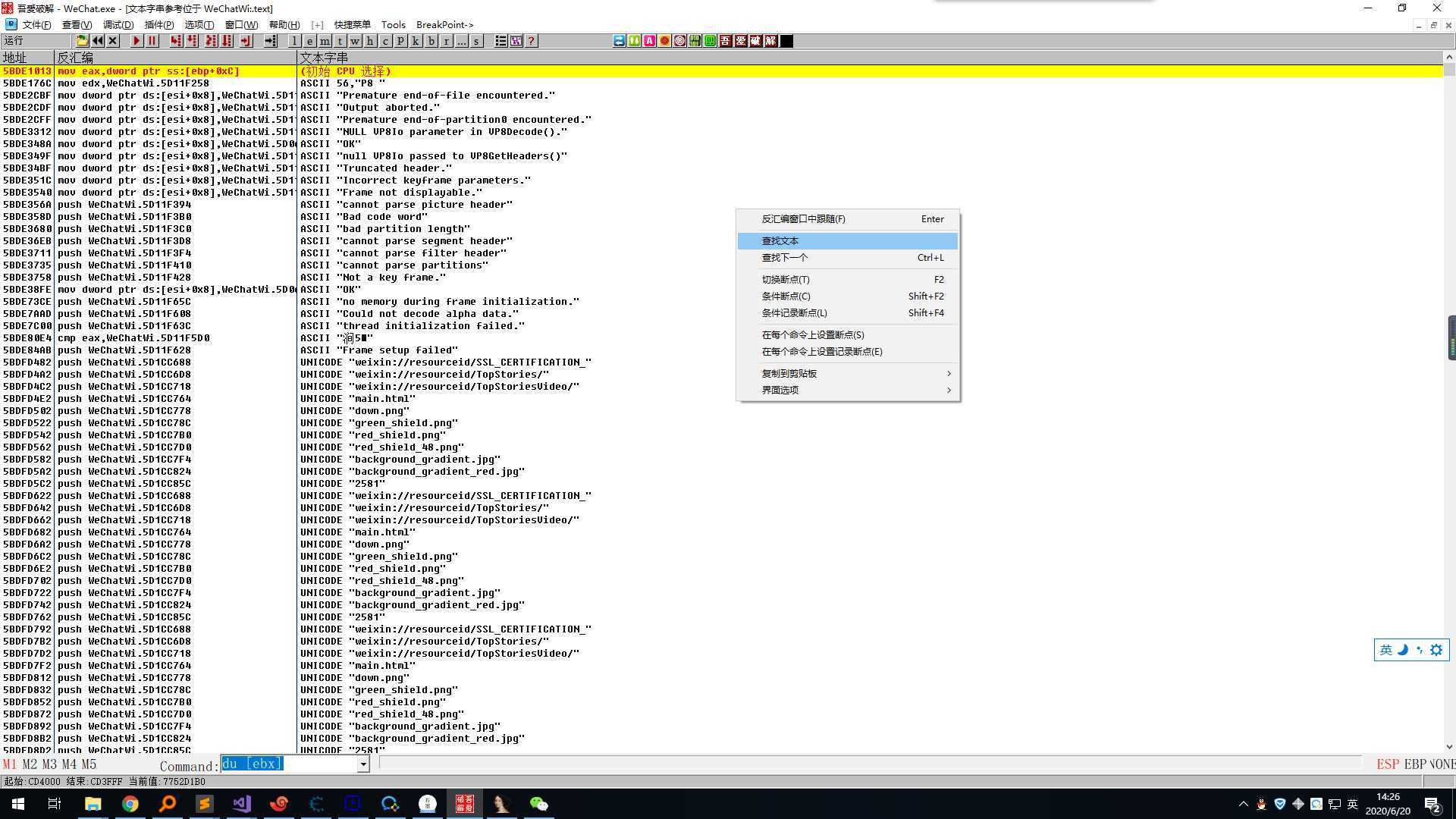Choose 条件断点(C) in context menu
The width and height of the screenshot is (1456, 819).
[x=848, y=297]
